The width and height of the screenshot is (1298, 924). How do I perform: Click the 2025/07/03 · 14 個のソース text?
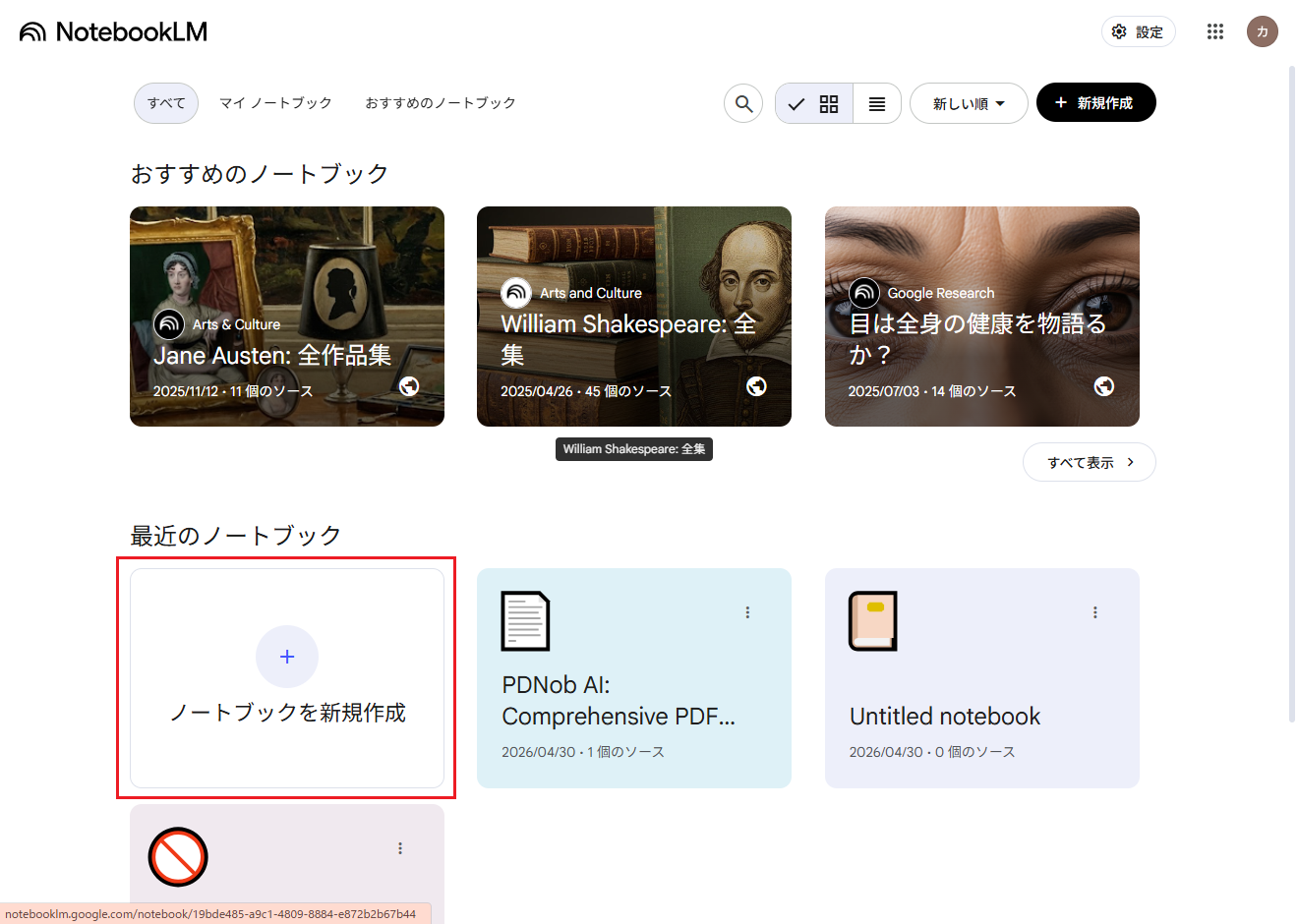(x=932, y=391)
